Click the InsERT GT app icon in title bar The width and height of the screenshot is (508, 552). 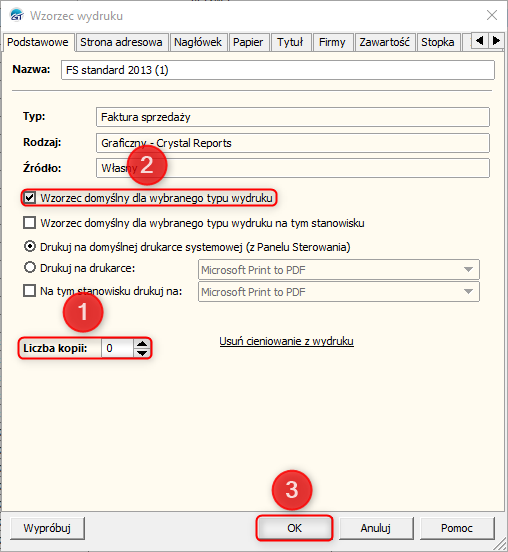pos(17,15)
